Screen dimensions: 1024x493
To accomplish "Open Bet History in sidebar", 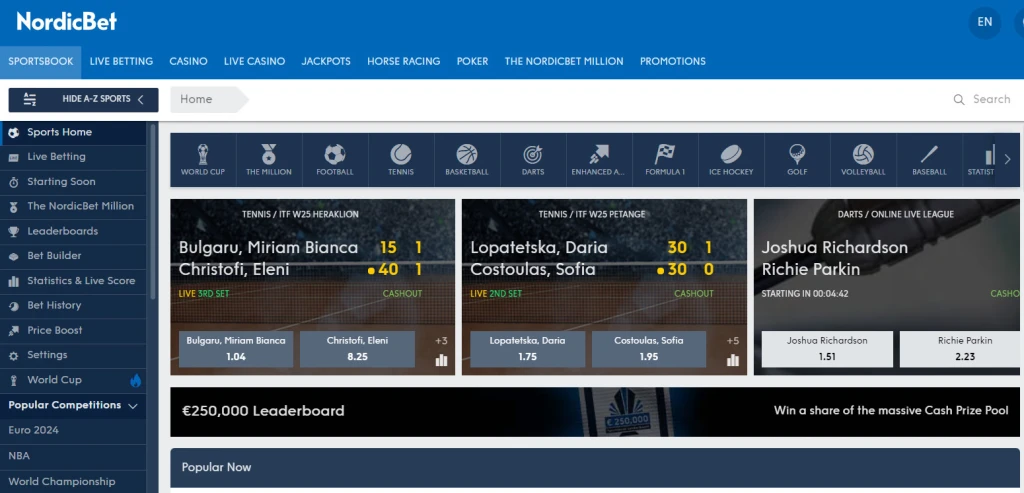I will tap(73, 306).
